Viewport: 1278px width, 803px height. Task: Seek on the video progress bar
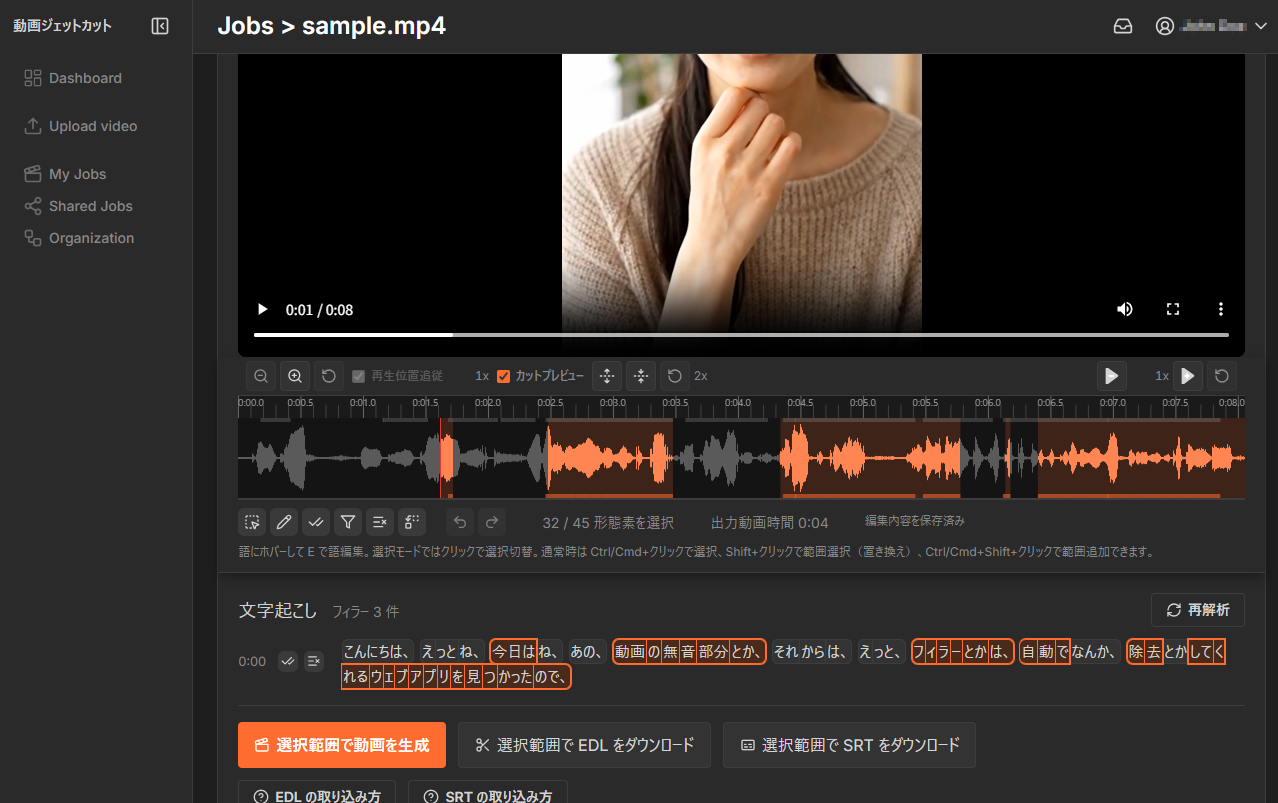click(741, 335)
